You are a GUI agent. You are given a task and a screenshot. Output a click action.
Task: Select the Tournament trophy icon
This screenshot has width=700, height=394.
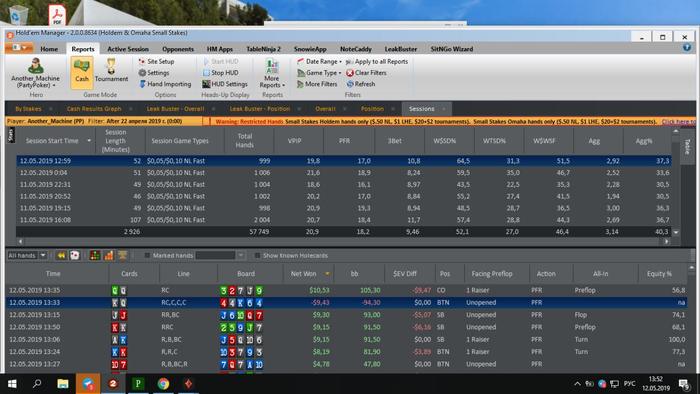coord(111,71)
